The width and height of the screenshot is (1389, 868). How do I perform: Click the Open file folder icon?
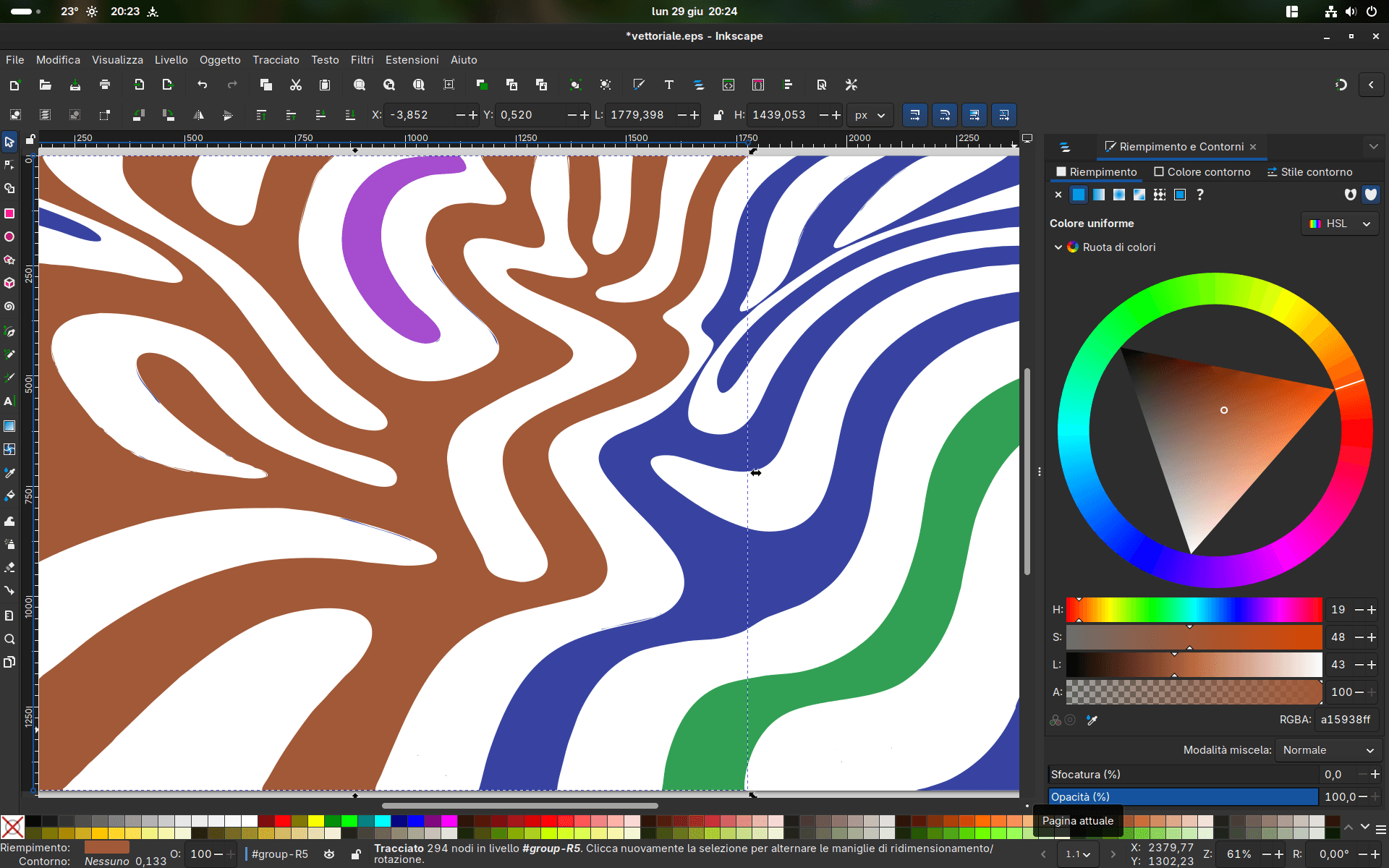point(45,85)
